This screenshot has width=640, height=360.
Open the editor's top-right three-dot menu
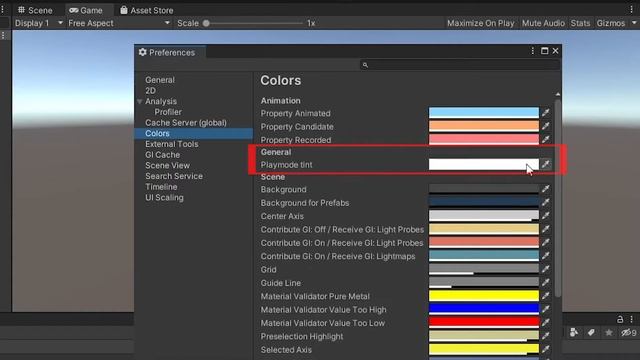coord(631,9)
